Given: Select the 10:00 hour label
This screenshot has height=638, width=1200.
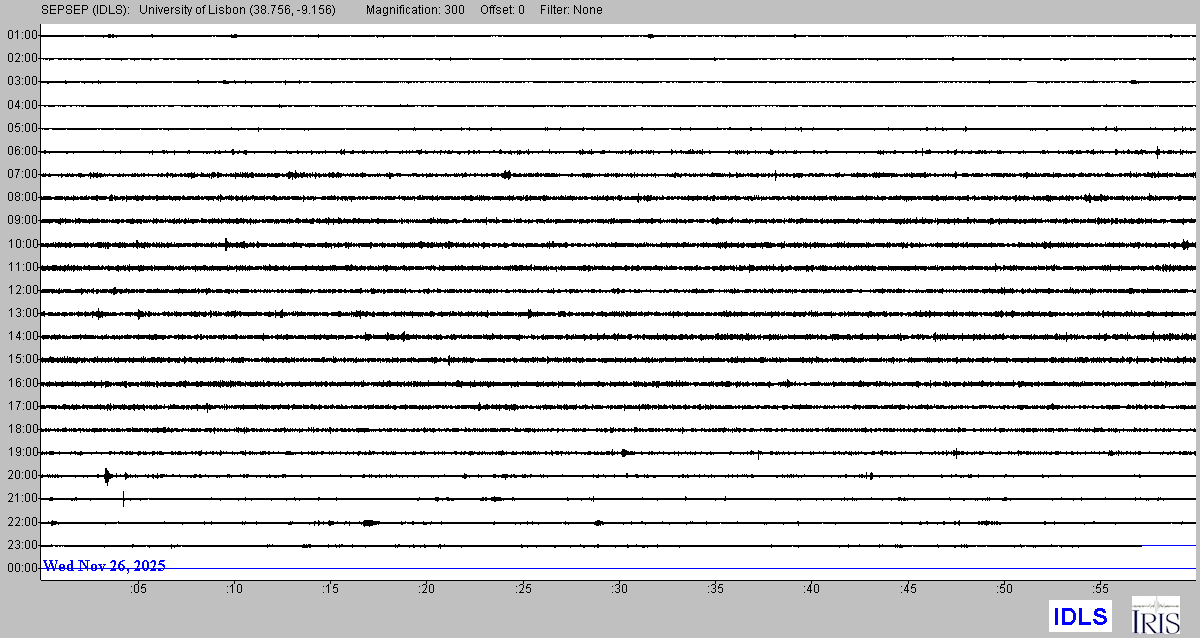Looking at the screenshot, I should pos(22,244).
